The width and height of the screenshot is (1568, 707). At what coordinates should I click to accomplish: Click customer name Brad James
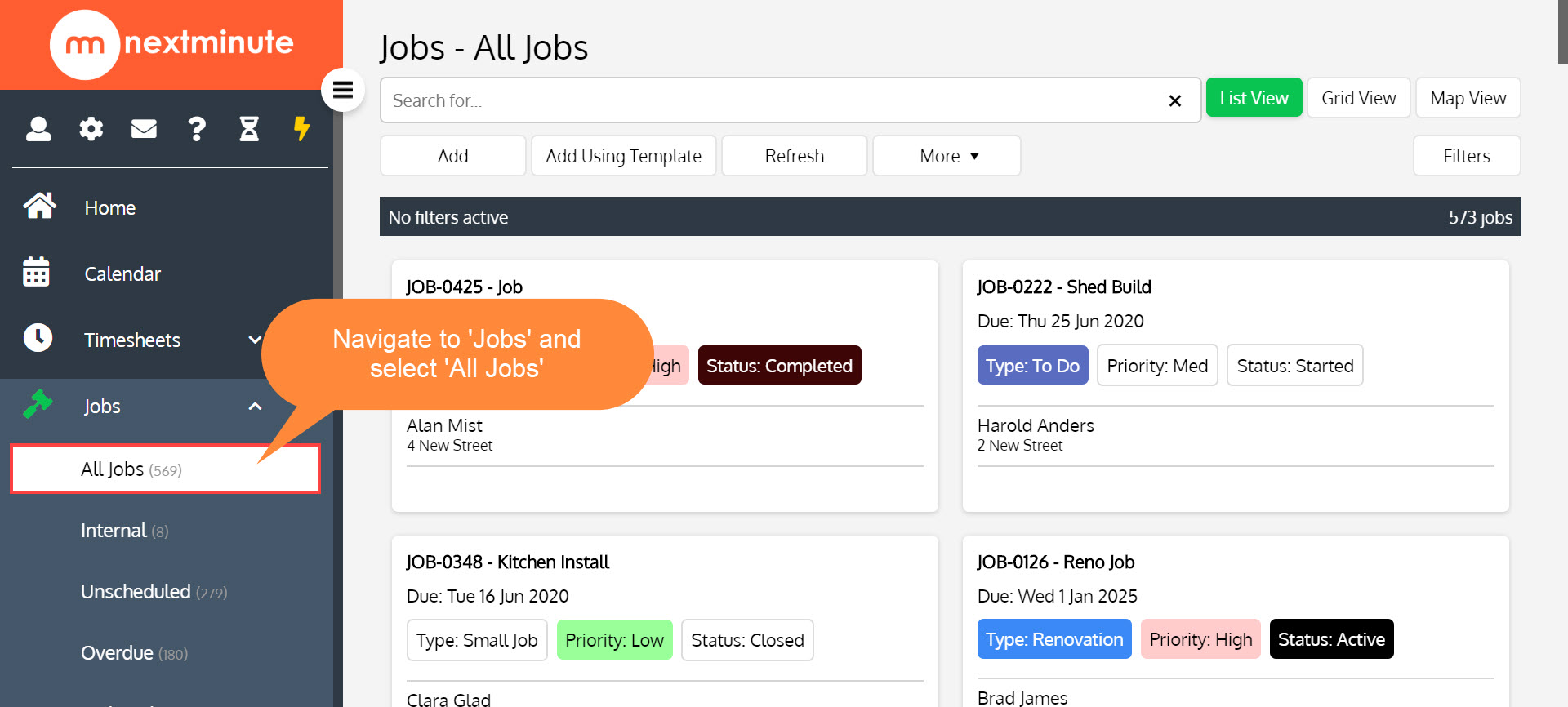click(x=1022, y=698)
